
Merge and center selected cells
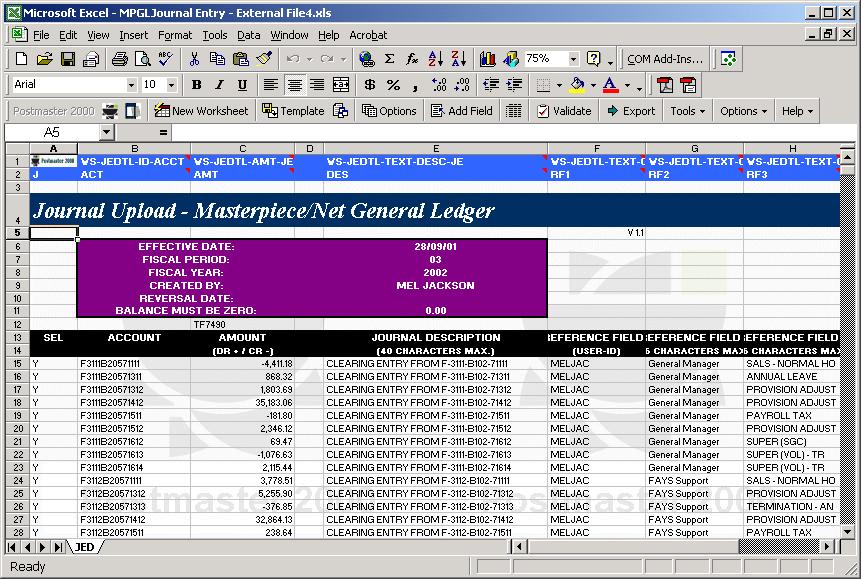[x=340, y=85]
